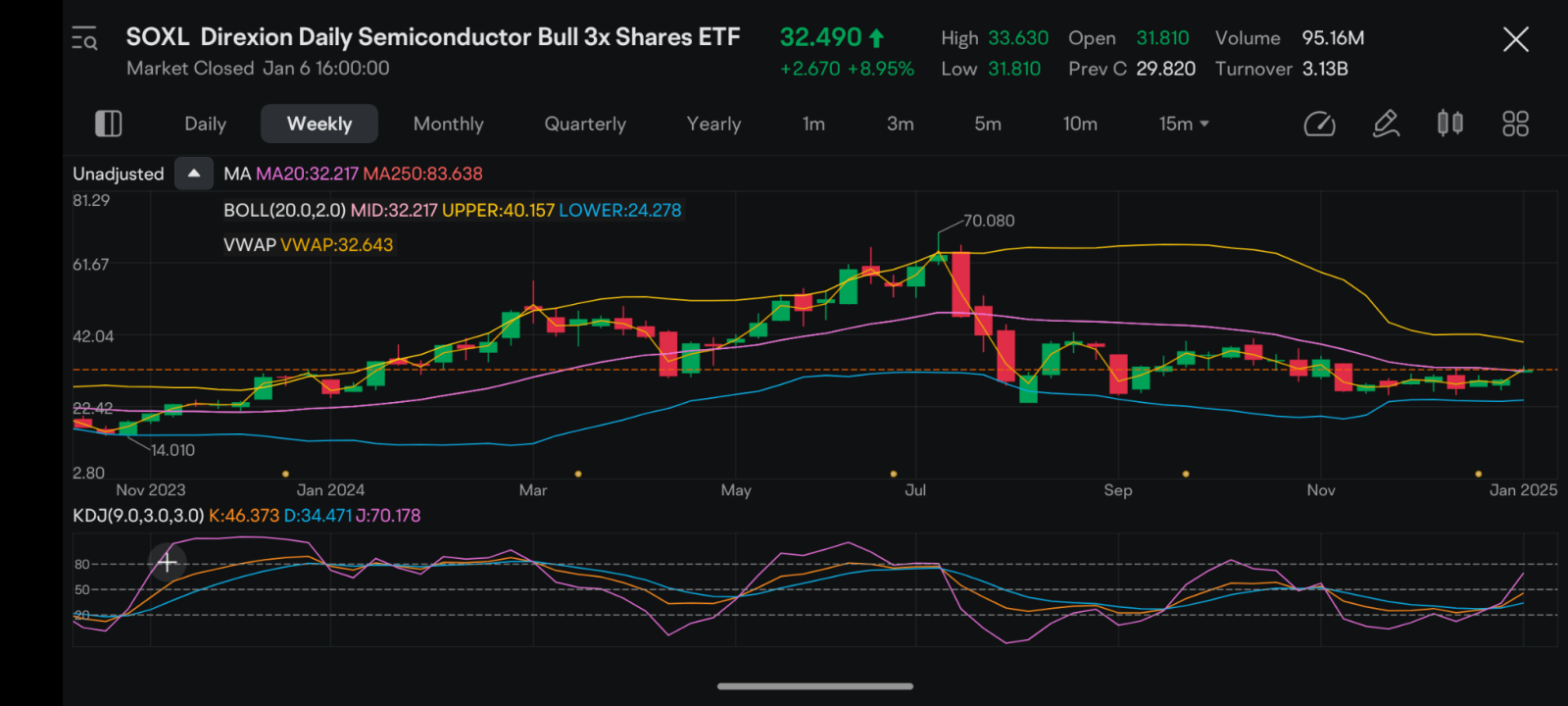Click the VWAP:32.643 value
Image resolution: width=1568 pixels, height=706 pixels.
pos(336,245)
